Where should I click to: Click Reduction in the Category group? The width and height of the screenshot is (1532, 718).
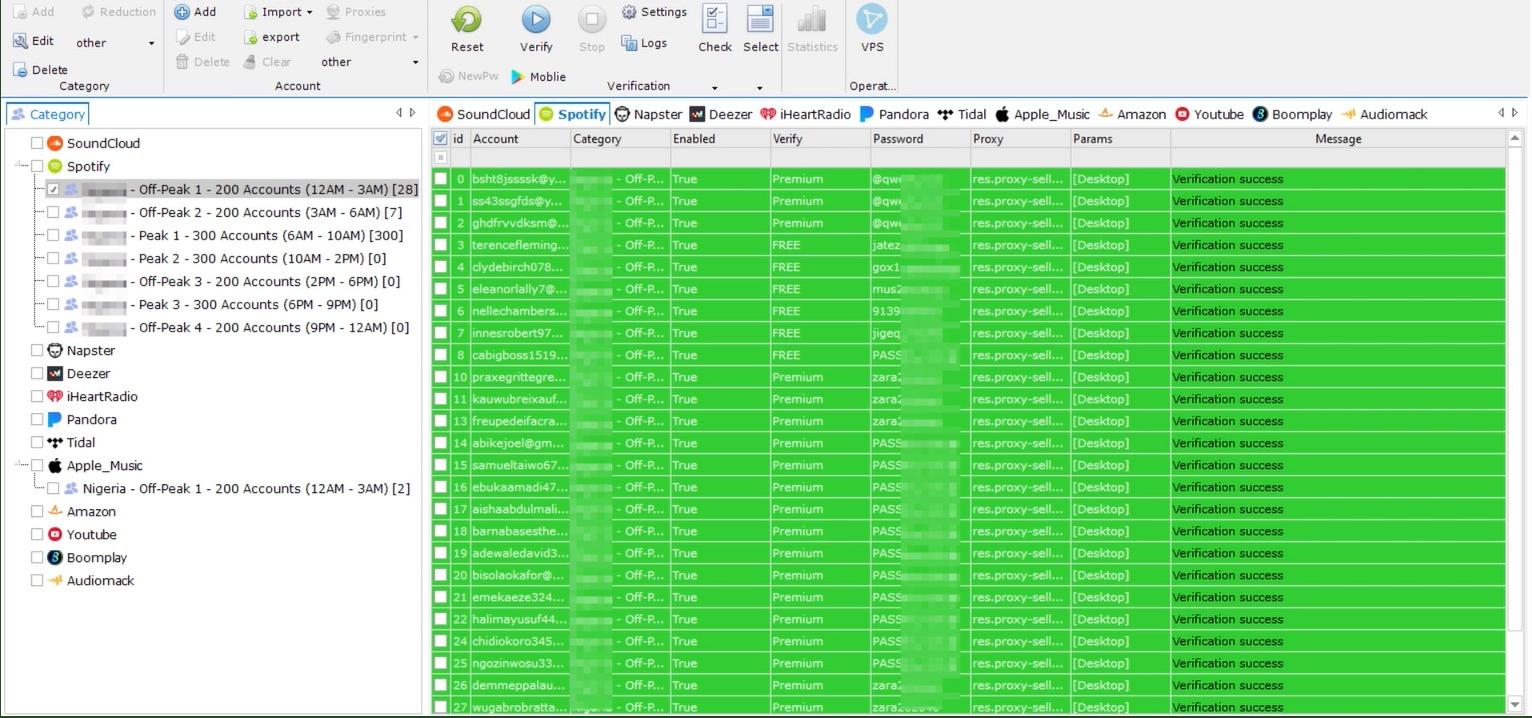coord(118,12)
